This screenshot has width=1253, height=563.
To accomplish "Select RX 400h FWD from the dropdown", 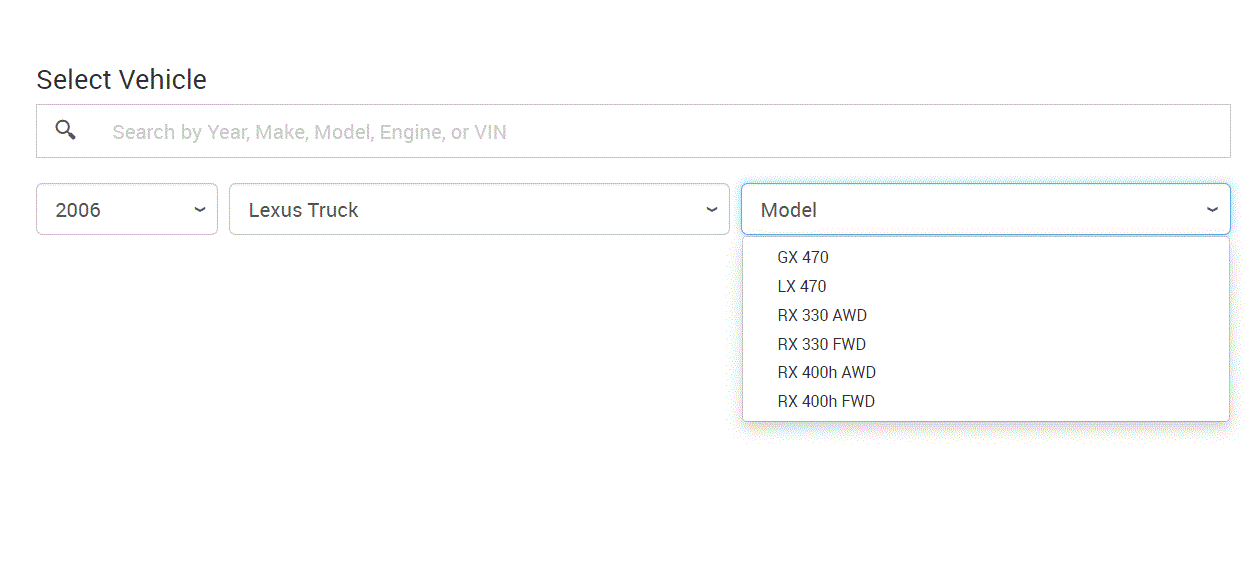I will [826, 401].
